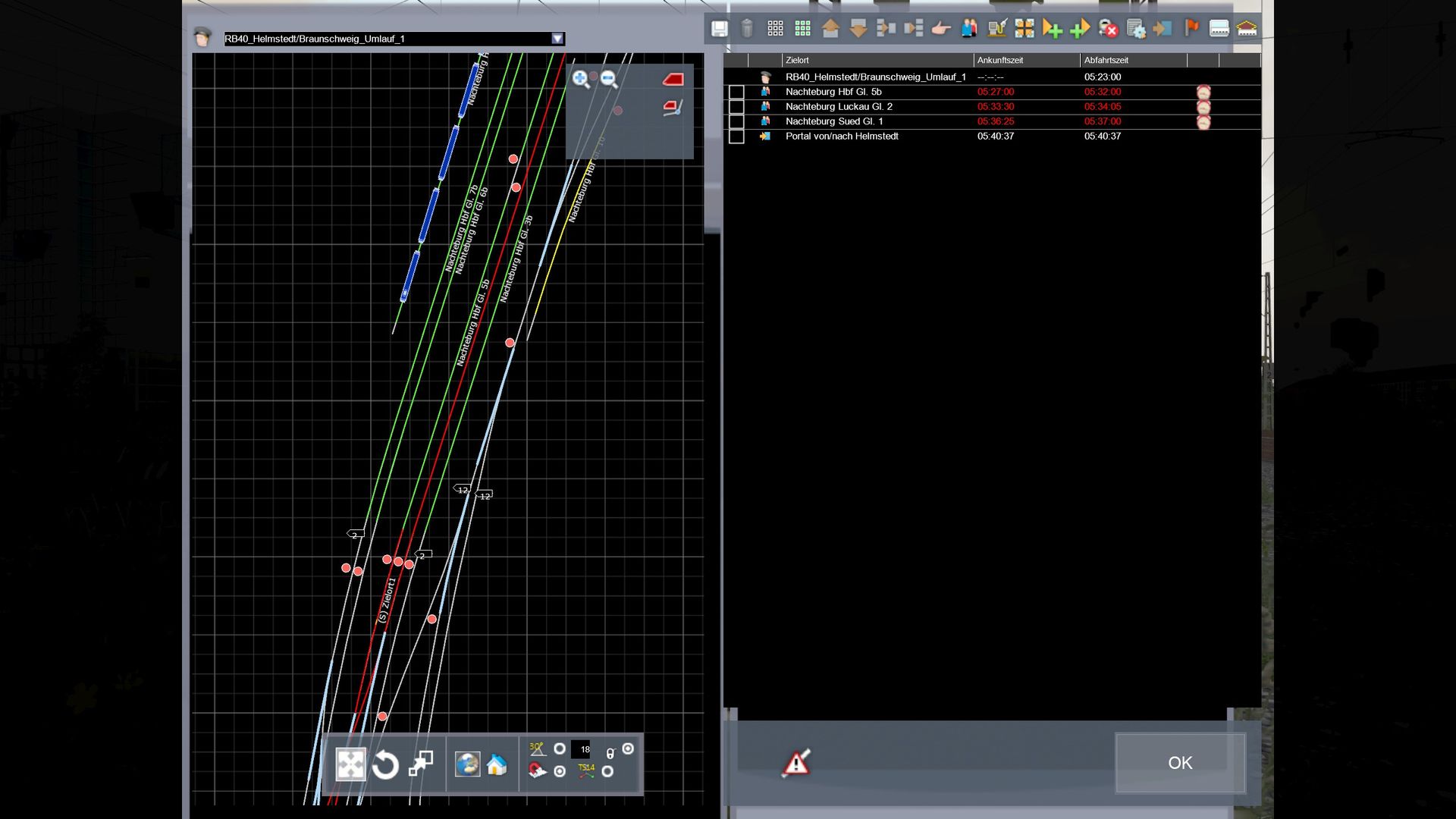1456x819 pixels.
Task: Click the passengers people icon
Action: point(969,29)
